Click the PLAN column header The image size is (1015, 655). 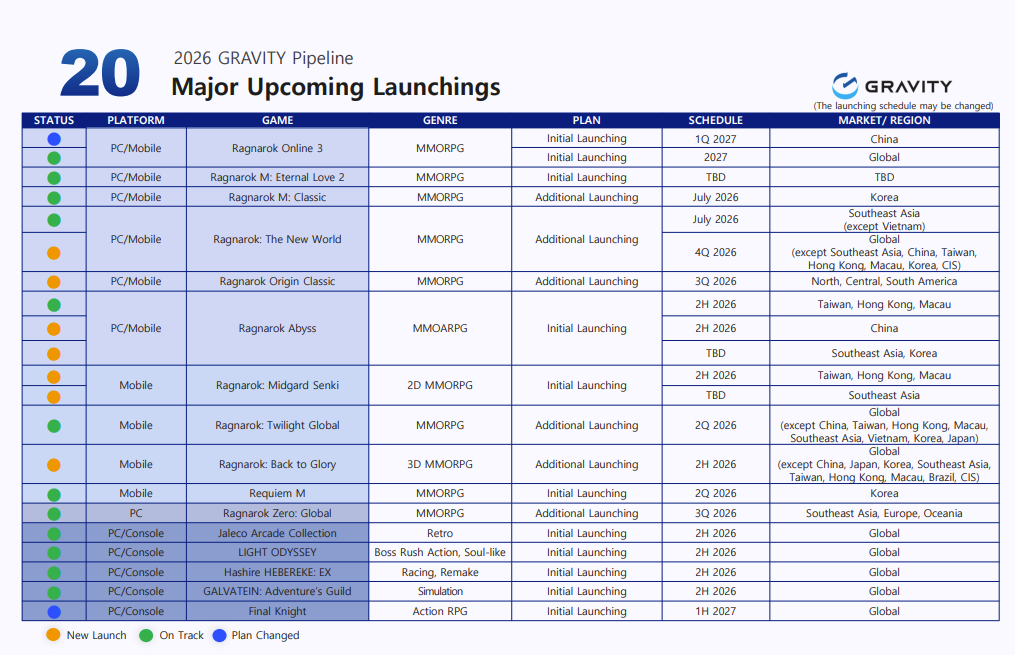[x=586, y=120]
